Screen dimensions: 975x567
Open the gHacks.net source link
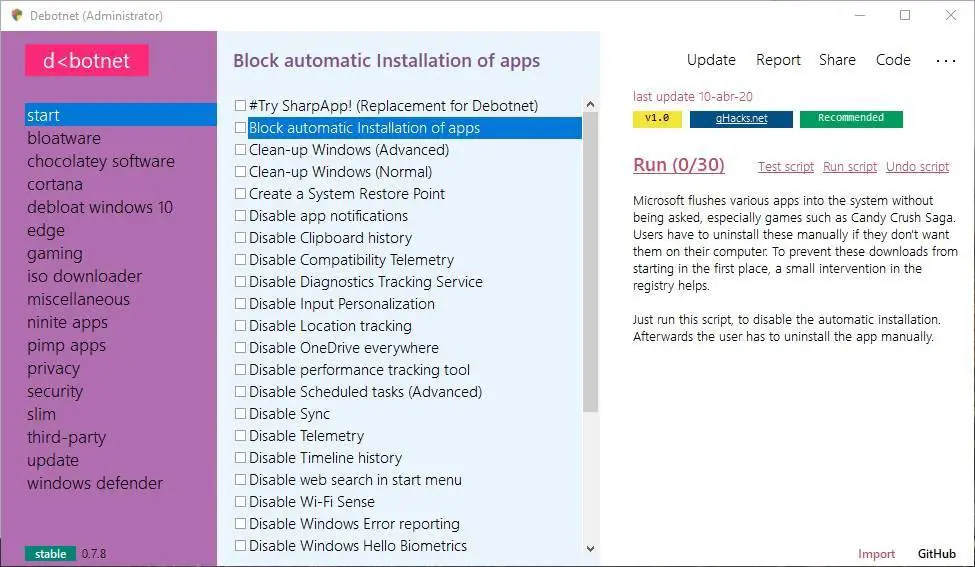(x=741, y=118)
